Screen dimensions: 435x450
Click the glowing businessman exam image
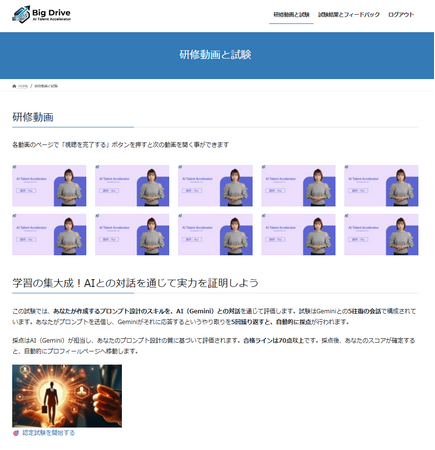click(67, 396)
